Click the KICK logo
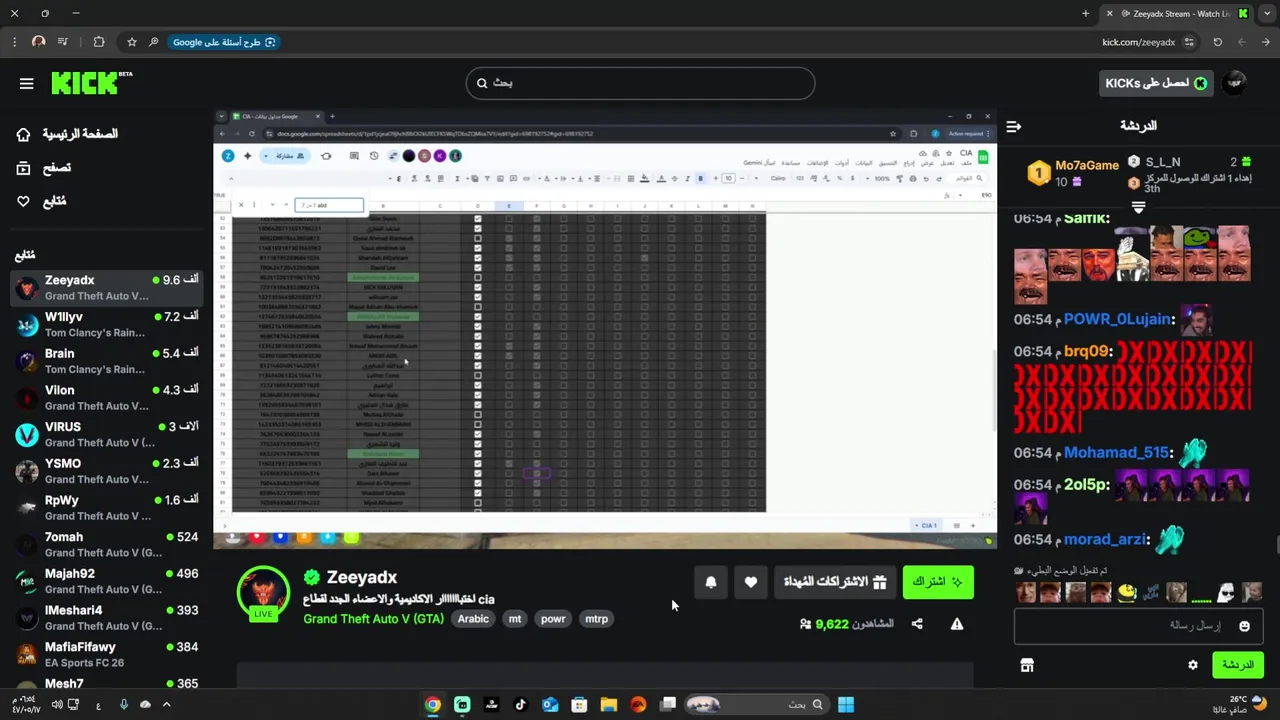The image size is (1280, 720). click(91, 83)
